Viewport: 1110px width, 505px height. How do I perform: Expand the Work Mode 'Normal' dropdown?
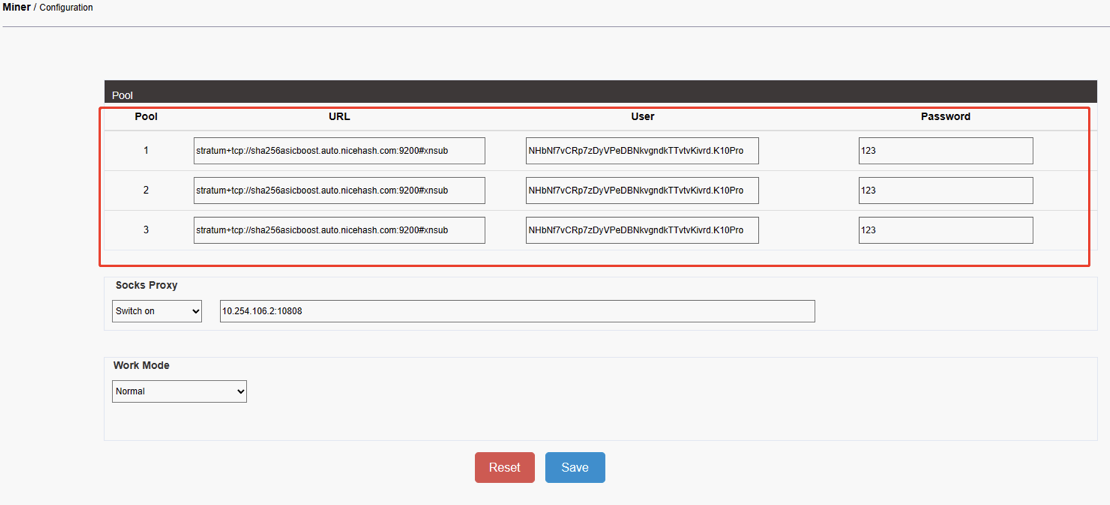[179, 391]
